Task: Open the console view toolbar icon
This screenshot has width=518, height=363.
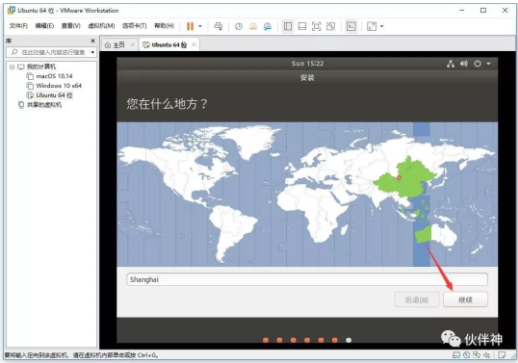Action: (351, 26)
